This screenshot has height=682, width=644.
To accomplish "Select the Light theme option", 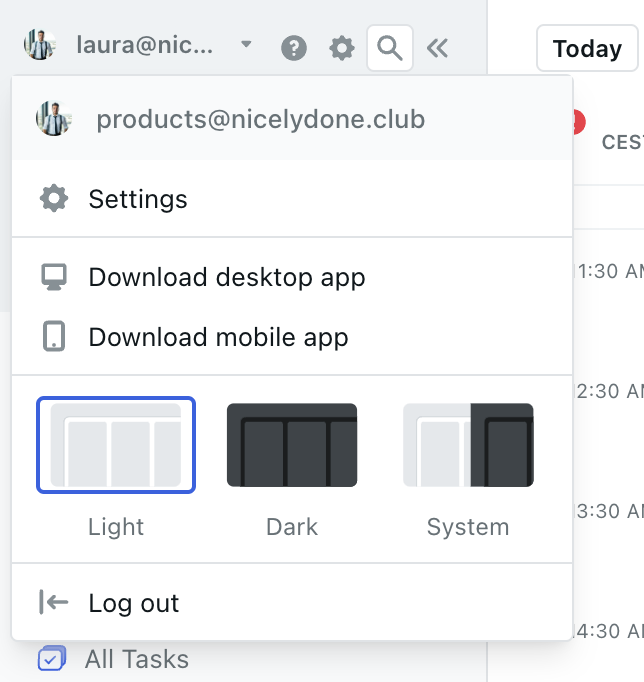I will [x=116, y=445].
